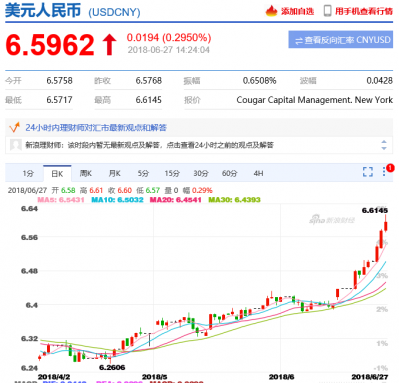Open 24-hour advisor forex opinions link
Image resolution: width=399 pixels, height=383 pixels.
point(96,128)
